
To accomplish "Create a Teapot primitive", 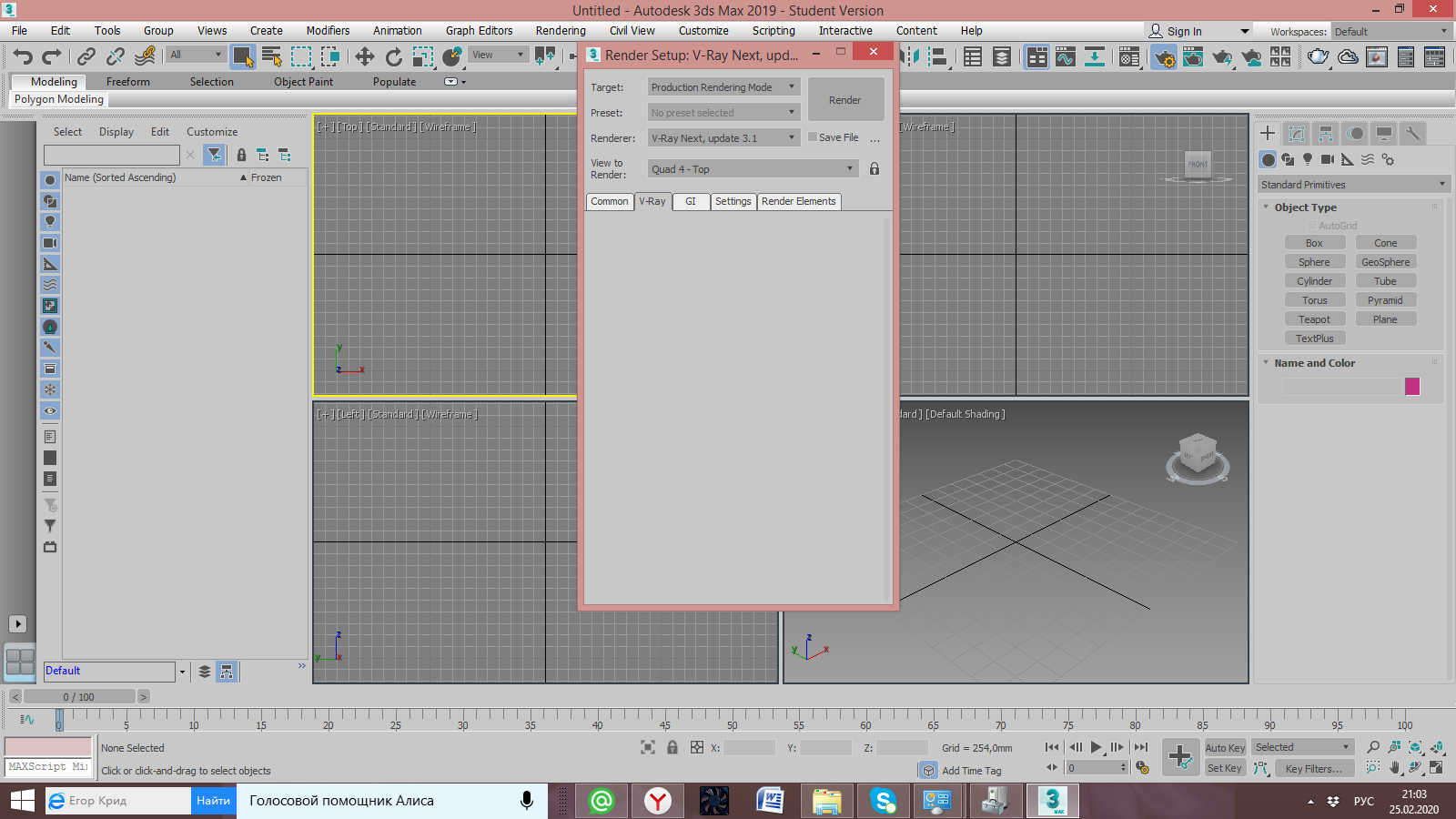I will pos(1314,319).
